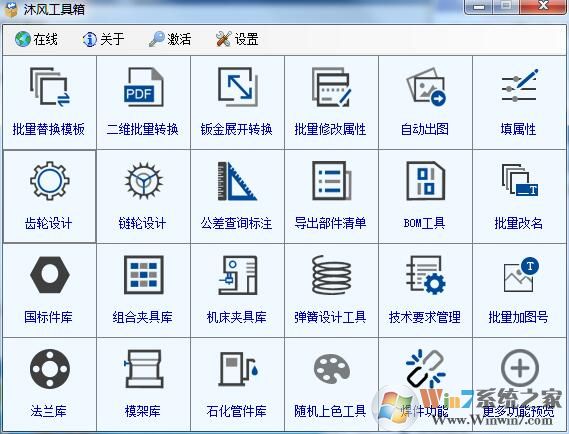Maximize the 沐风工具箱 window
This screenshot has width=569, height=434.
[506, 7]
